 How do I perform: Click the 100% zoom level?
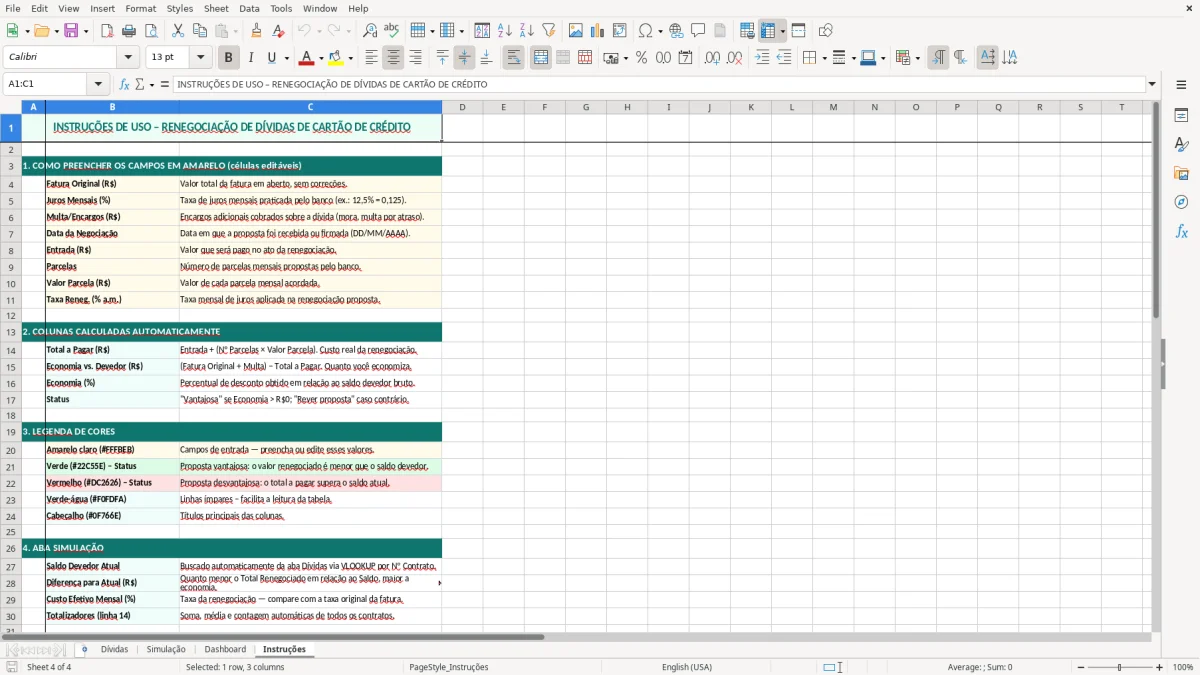click(1183, 667)
